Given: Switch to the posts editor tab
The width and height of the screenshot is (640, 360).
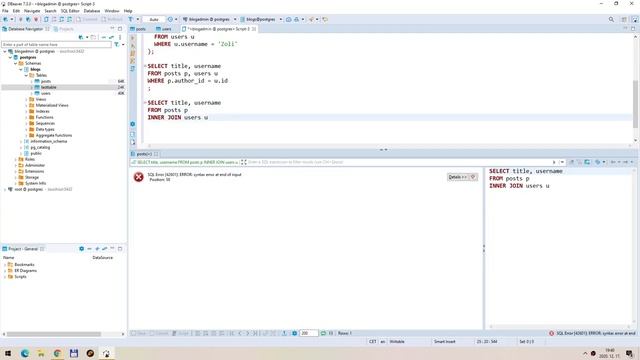Looking at the screenshot, I should click(x=138, y=29).
